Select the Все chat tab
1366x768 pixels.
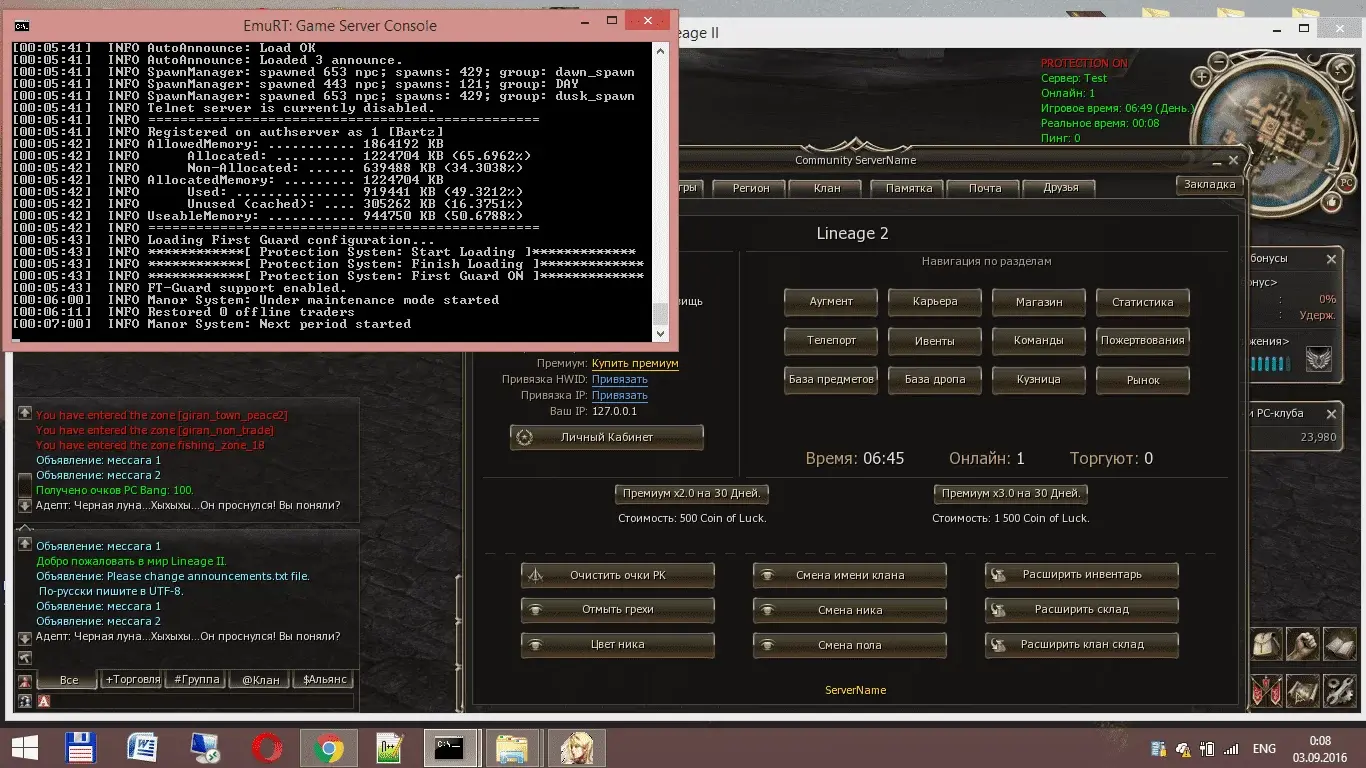tap(69, 679)
